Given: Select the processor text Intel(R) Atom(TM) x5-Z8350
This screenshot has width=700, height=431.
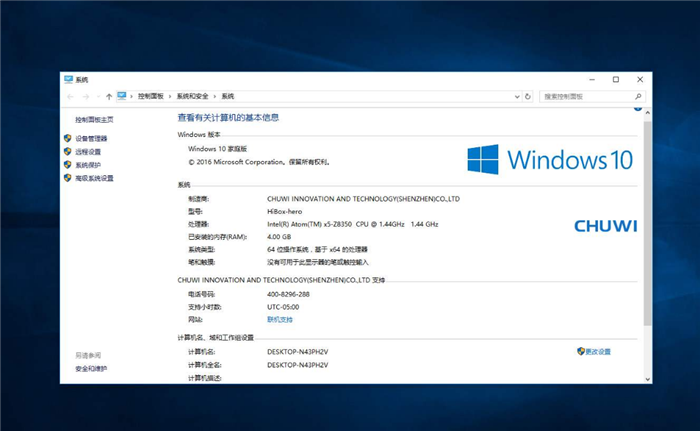Looking at the screenshot, I should click(309, 224).
